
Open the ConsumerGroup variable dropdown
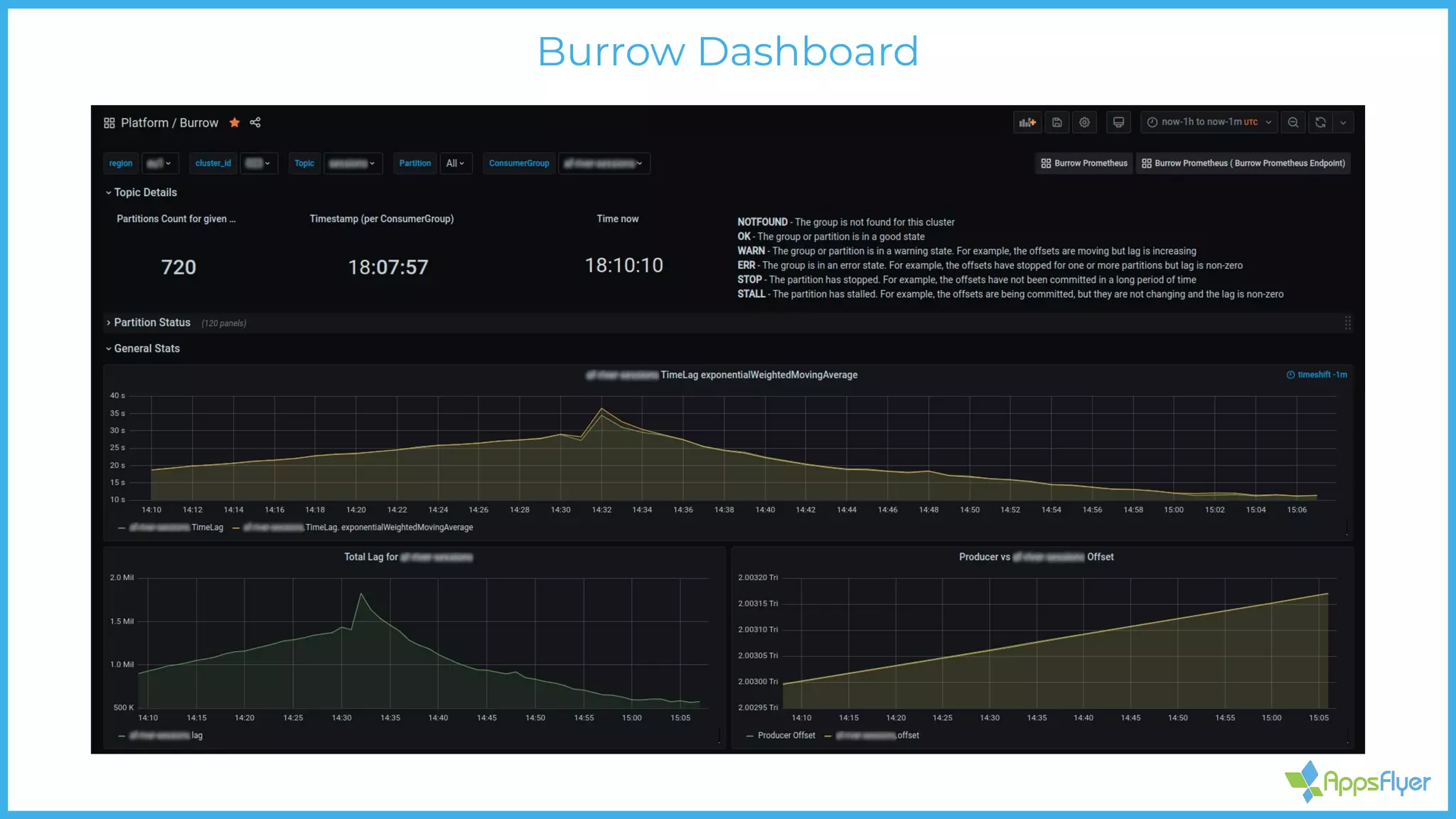coord(604,164)
